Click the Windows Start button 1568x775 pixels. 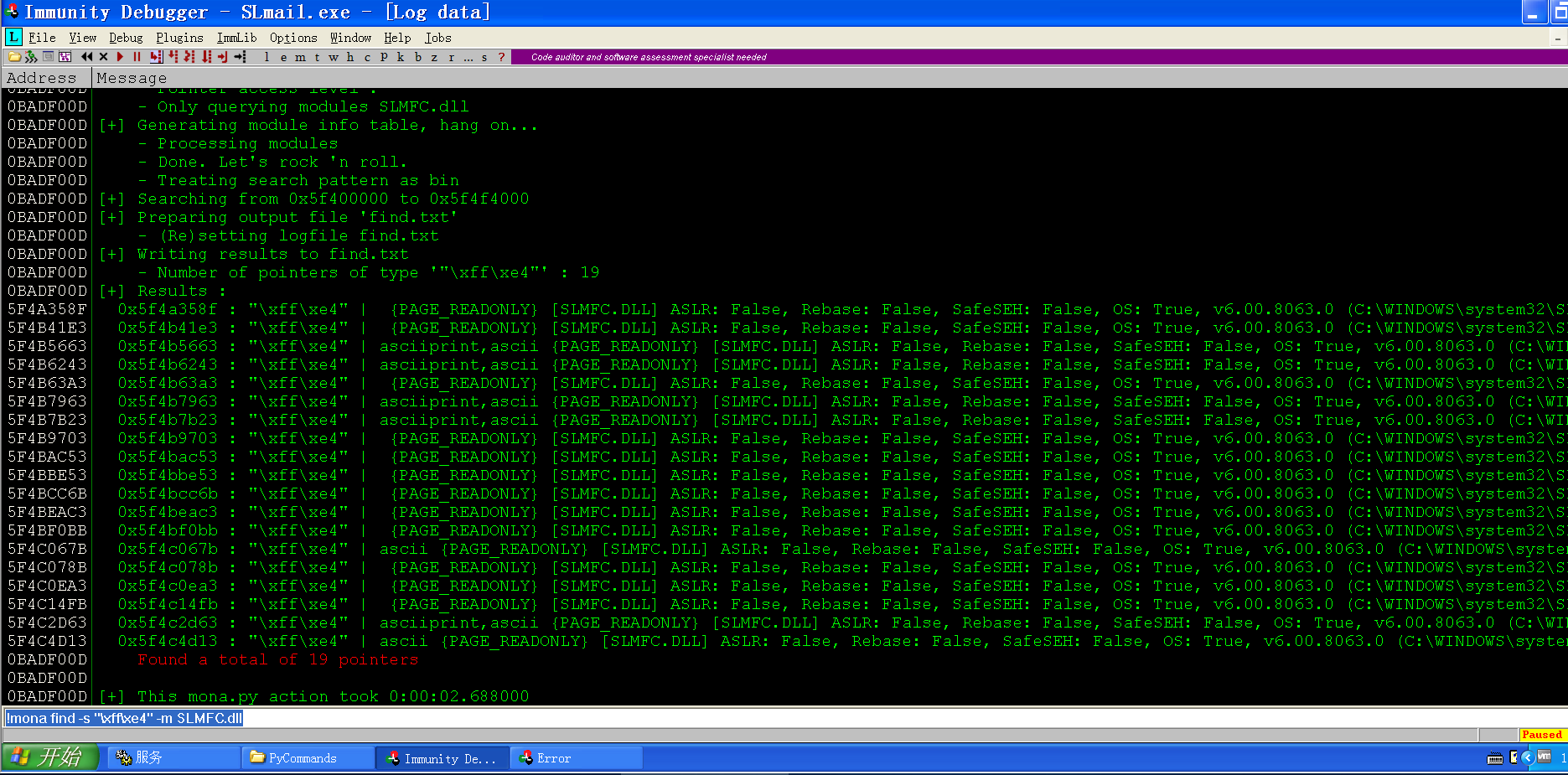pyautogui.click(x=50, y=757)
